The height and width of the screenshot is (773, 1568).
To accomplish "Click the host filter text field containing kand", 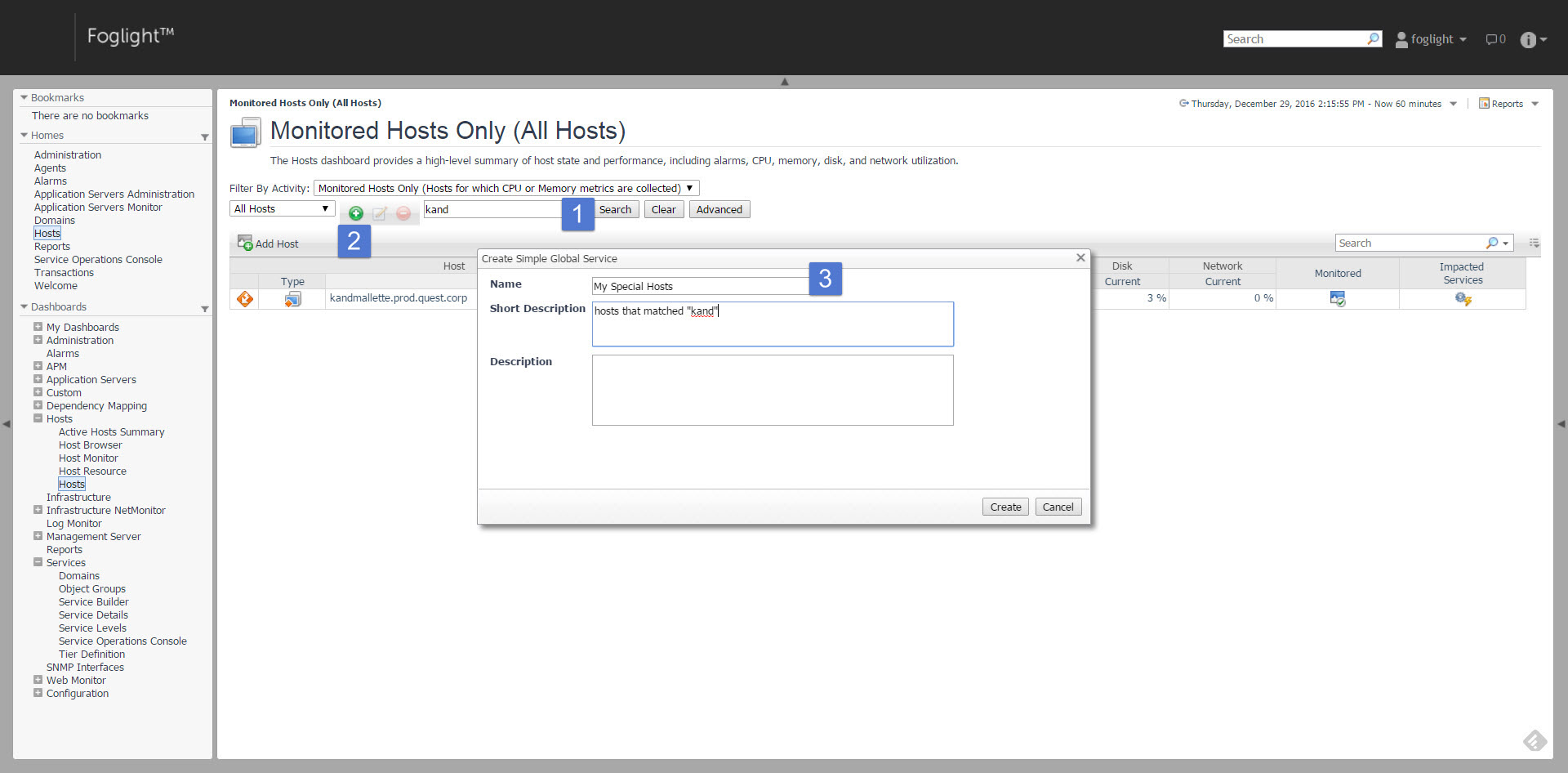I will click(x=492, y=209).
